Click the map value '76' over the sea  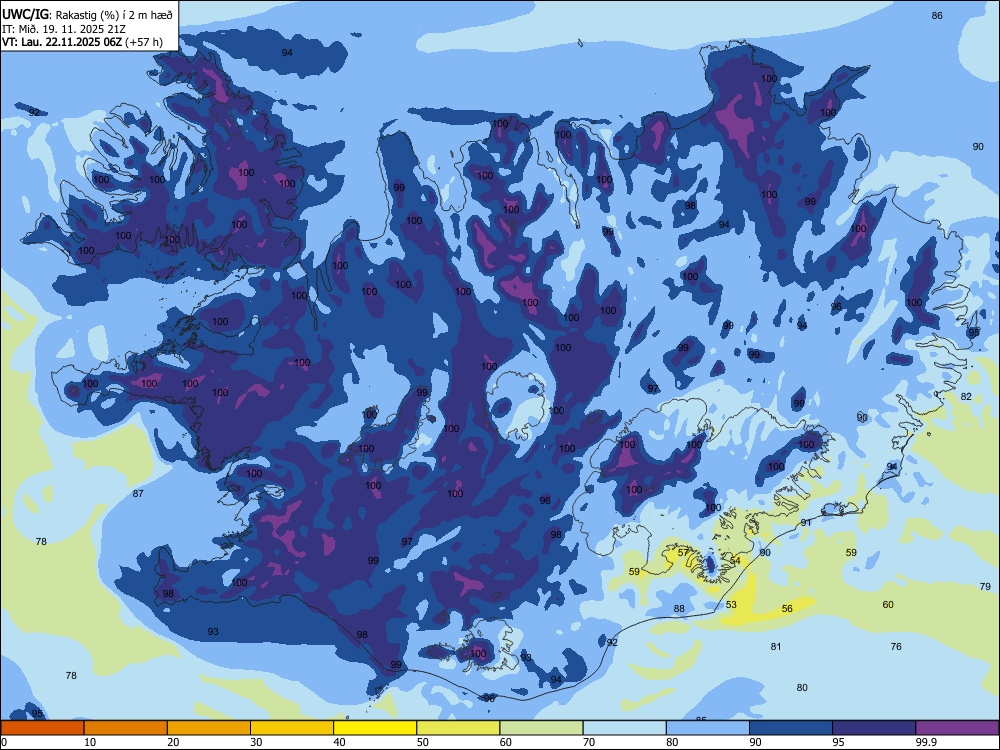tap(896, 646)
